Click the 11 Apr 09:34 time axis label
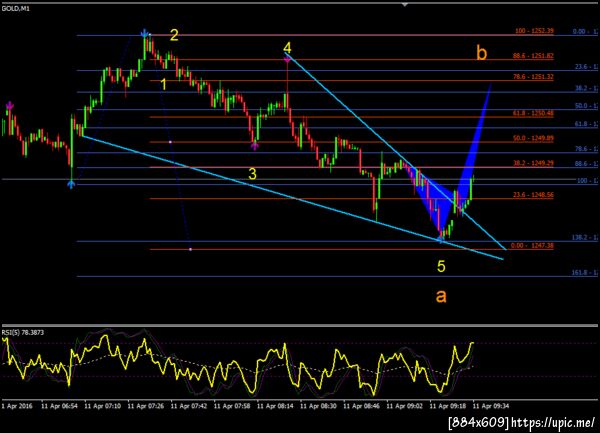The image size is (600, 433). 491,406
